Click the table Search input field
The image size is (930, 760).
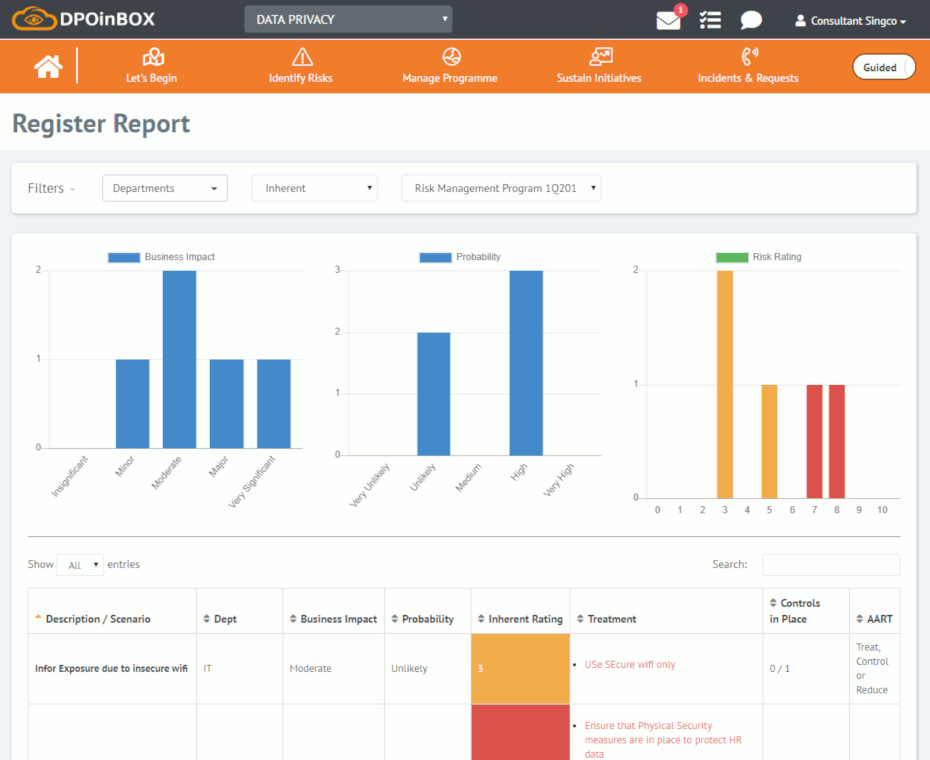(831, 565)
